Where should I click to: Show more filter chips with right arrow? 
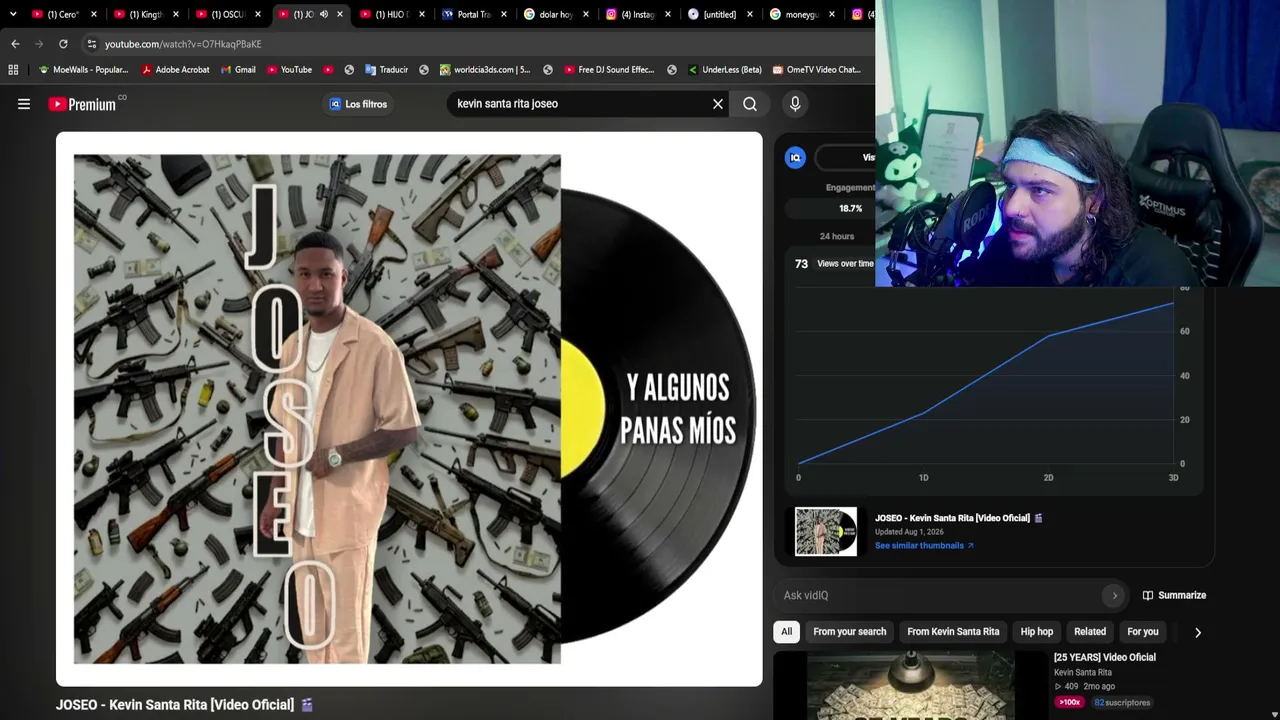1198,632
